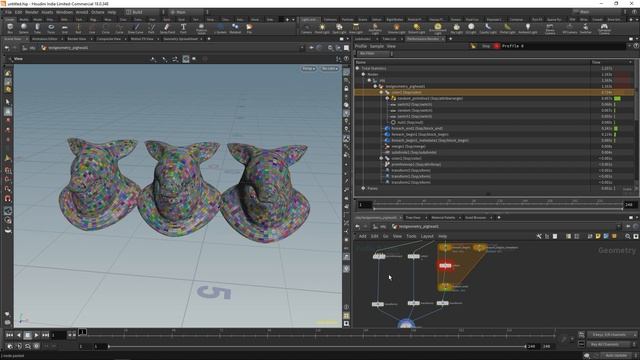This screenshot has width=640, height=360.
Task: Select the Font shelf tool
Action: click(x=183, y=28)
